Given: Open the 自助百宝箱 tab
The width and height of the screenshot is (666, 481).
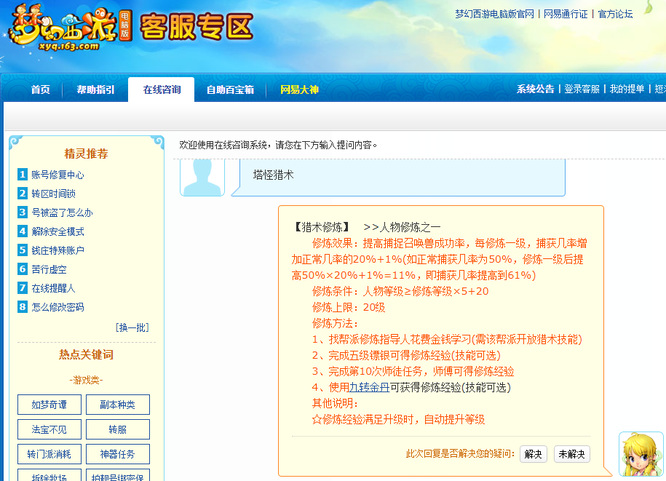Looking at the screenshot, I should pos(230,90).
